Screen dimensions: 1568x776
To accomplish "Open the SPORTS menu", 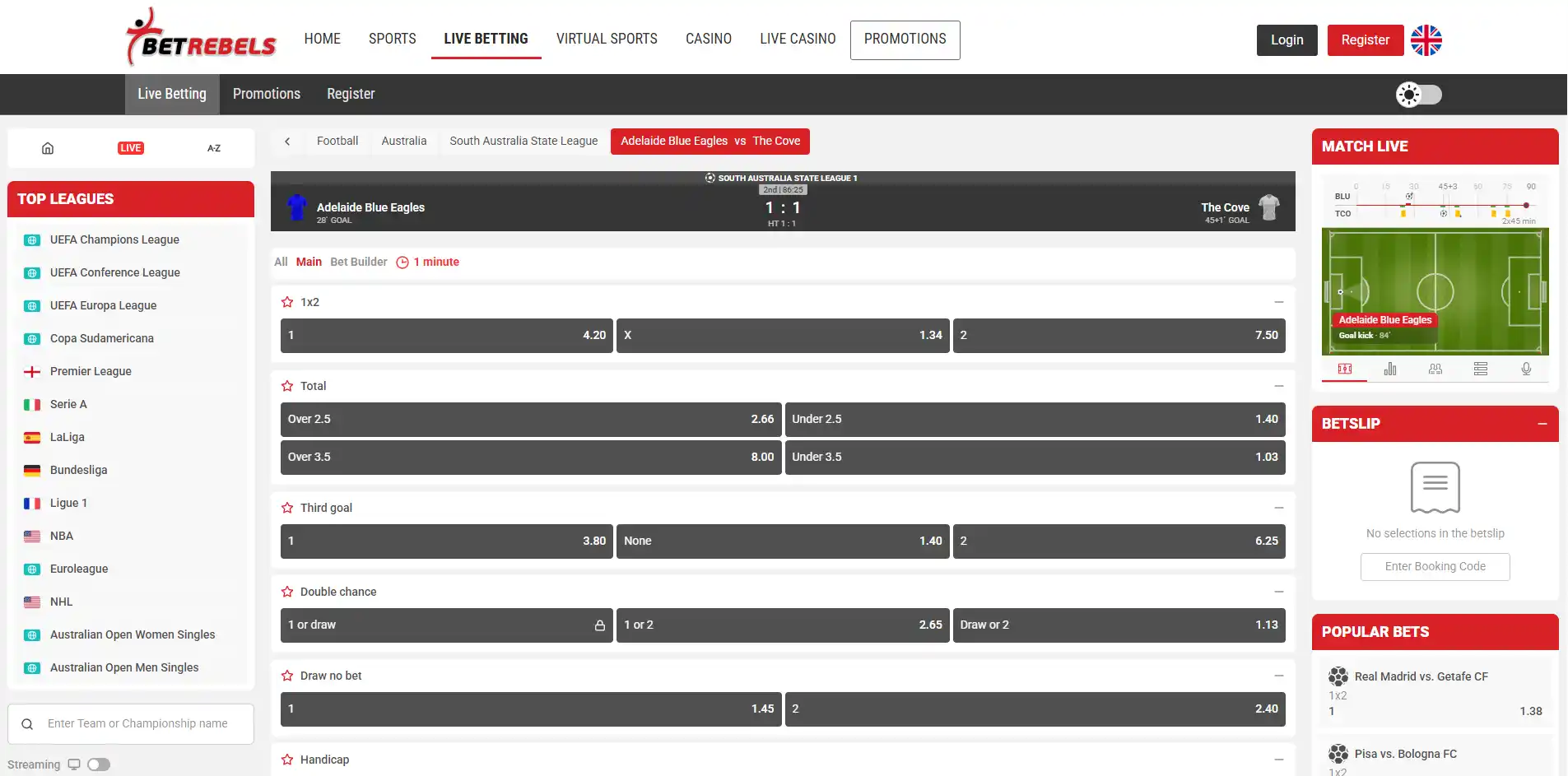I will click(393, 39).
